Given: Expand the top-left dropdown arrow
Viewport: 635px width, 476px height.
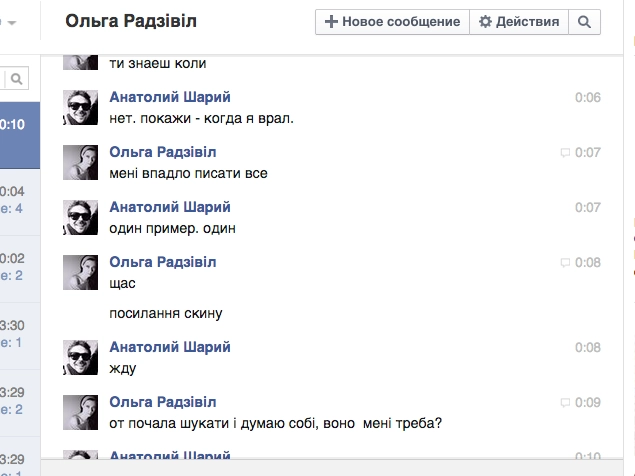Looking at the screenshot, I should pyautogui.click(x=12, y=21).
